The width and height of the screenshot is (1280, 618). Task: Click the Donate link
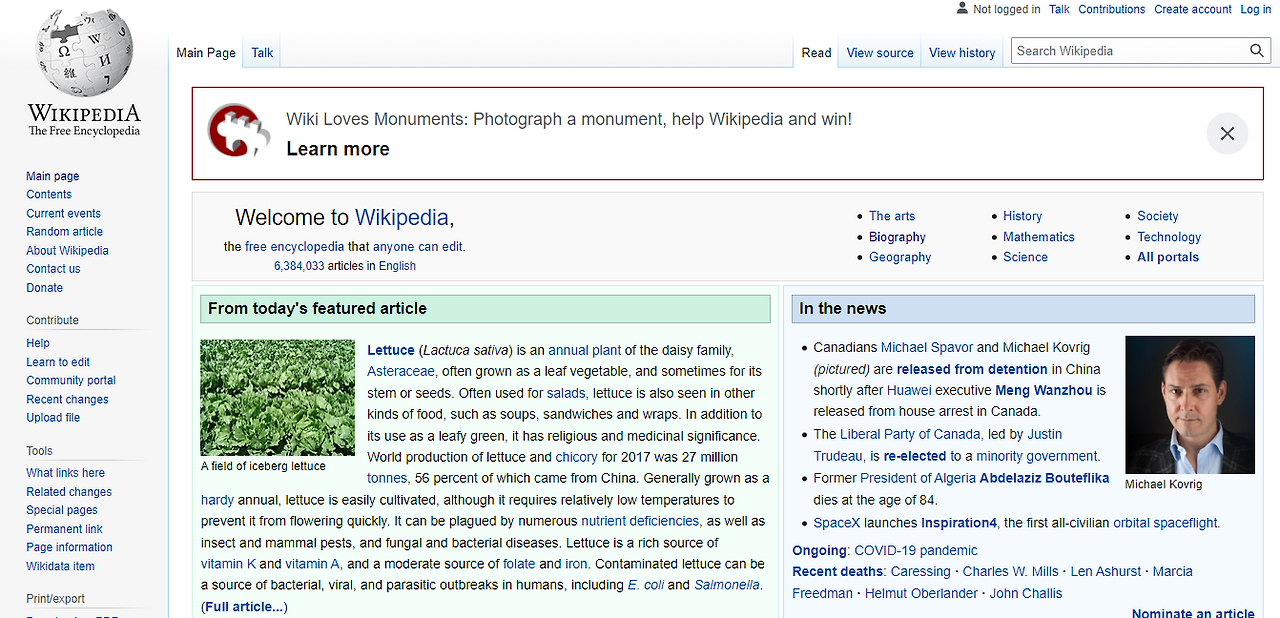tap(44, 288)
